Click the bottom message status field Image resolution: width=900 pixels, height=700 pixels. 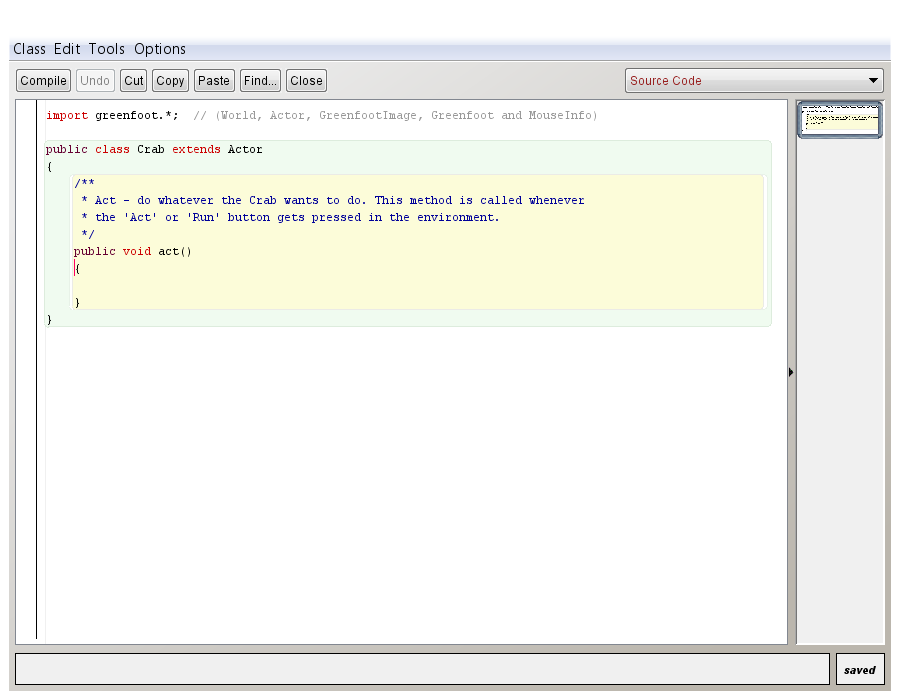[x=422, y=670]
